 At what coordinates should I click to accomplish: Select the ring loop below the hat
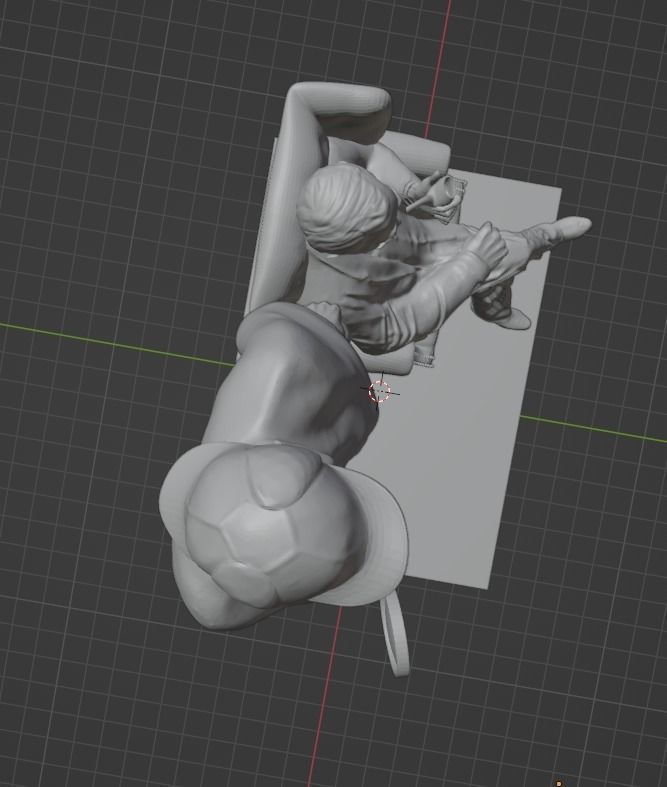395,635
